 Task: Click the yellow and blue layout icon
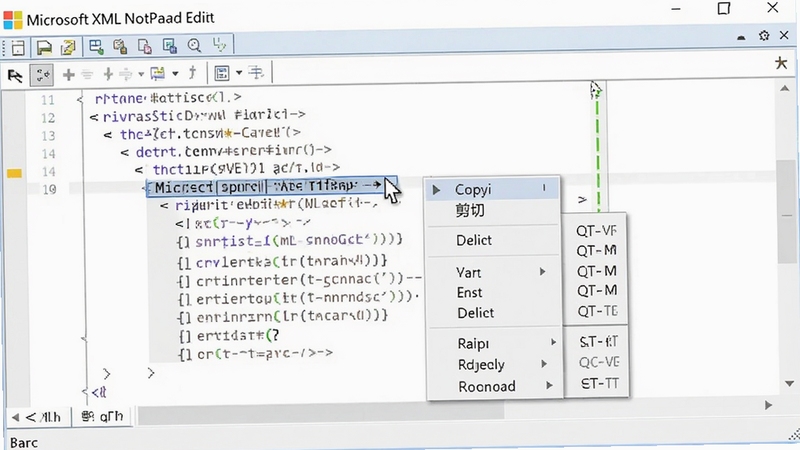tap(158, 73)
